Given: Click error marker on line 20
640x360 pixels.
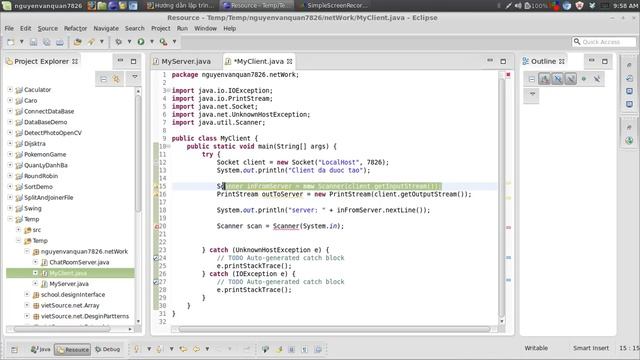Looking at the screenshot, I should click(x=156, y=226).
